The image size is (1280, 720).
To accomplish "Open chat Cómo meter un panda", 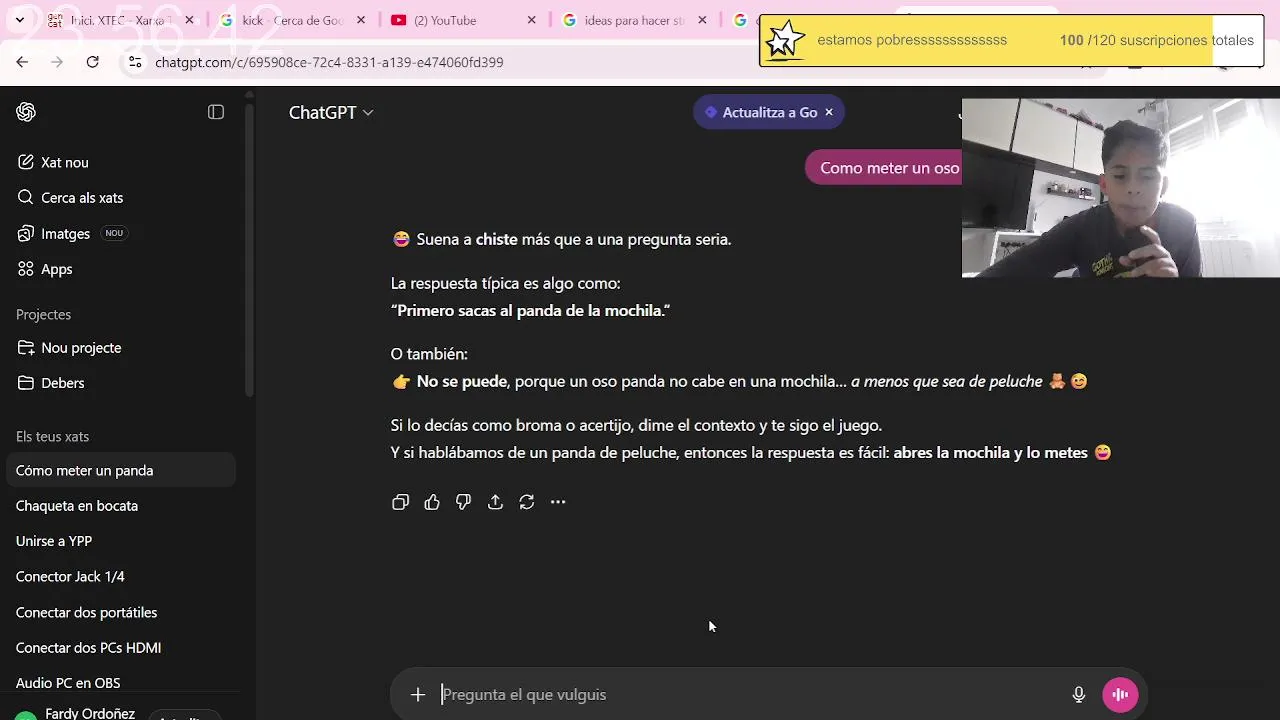I will tap(120, 470).
